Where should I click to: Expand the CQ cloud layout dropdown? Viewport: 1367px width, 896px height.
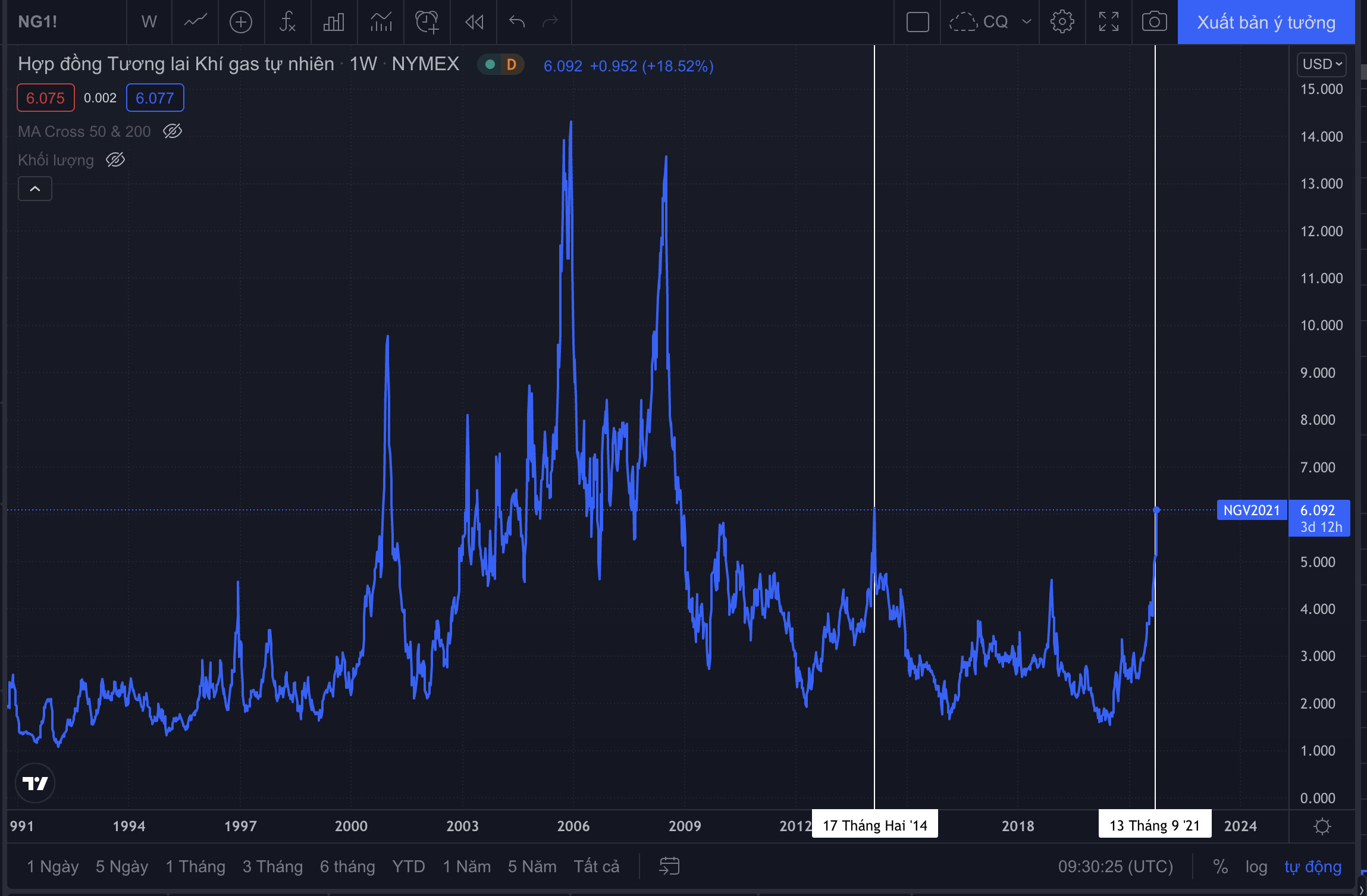pyautogui.click(x=1026, y=22)
